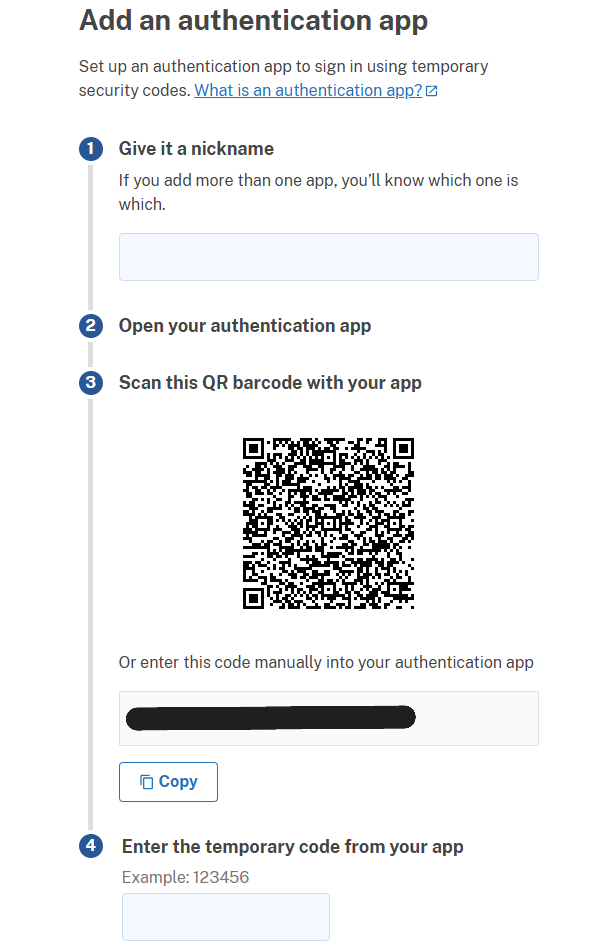Click the step 3 numbered circle icon

click(91, 382)
